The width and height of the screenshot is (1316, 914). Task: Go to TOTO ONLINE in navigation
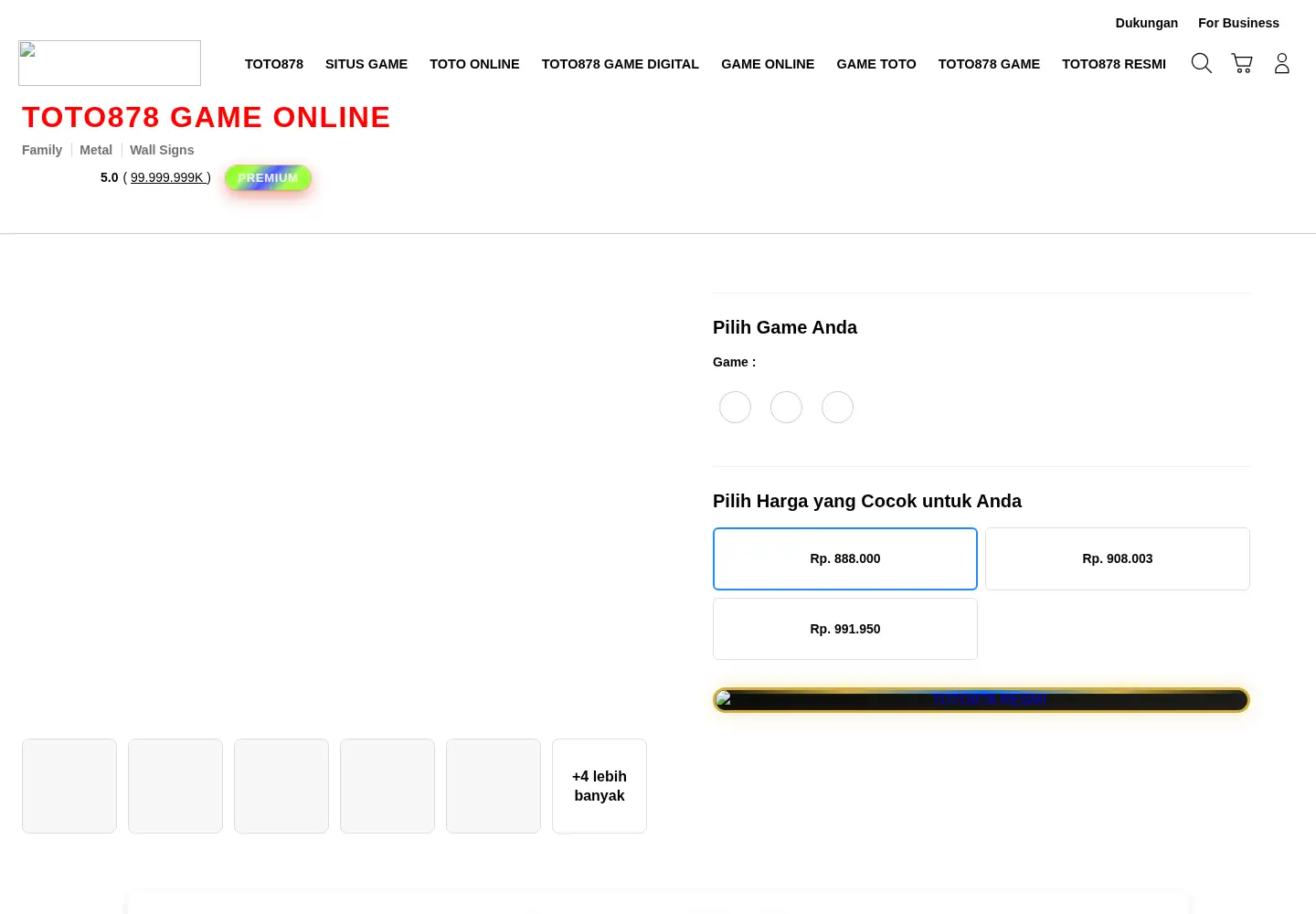click(474, 64)
